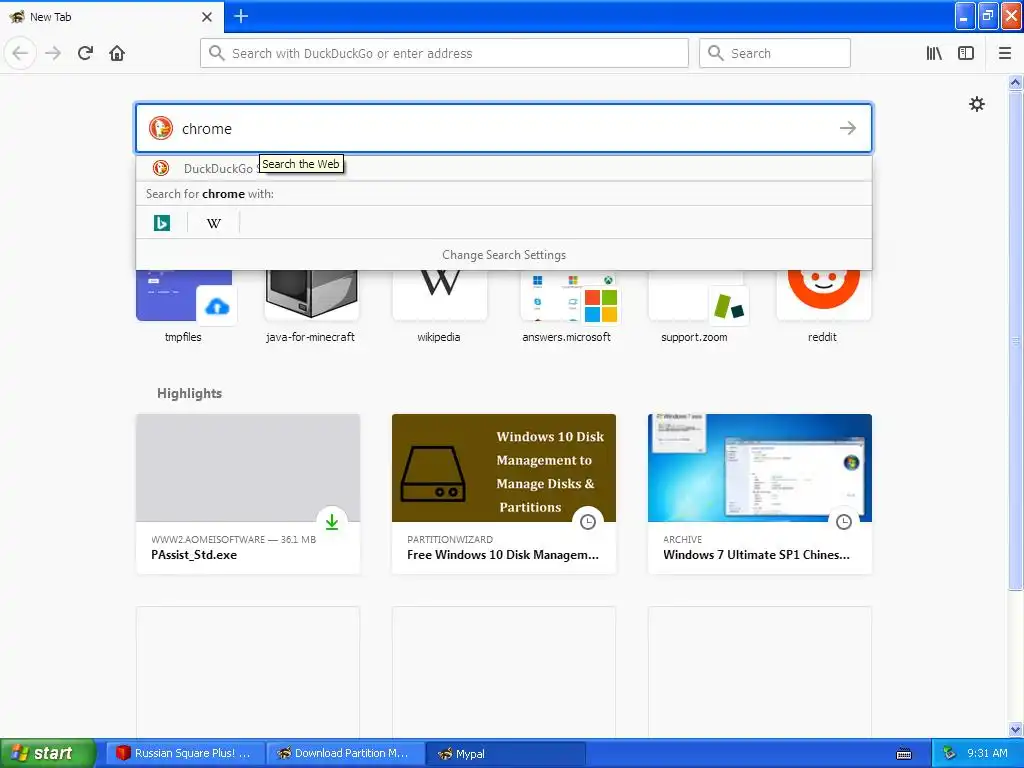Focus the address bar field
Screen dimensions: 1024x768
(444, 53)
